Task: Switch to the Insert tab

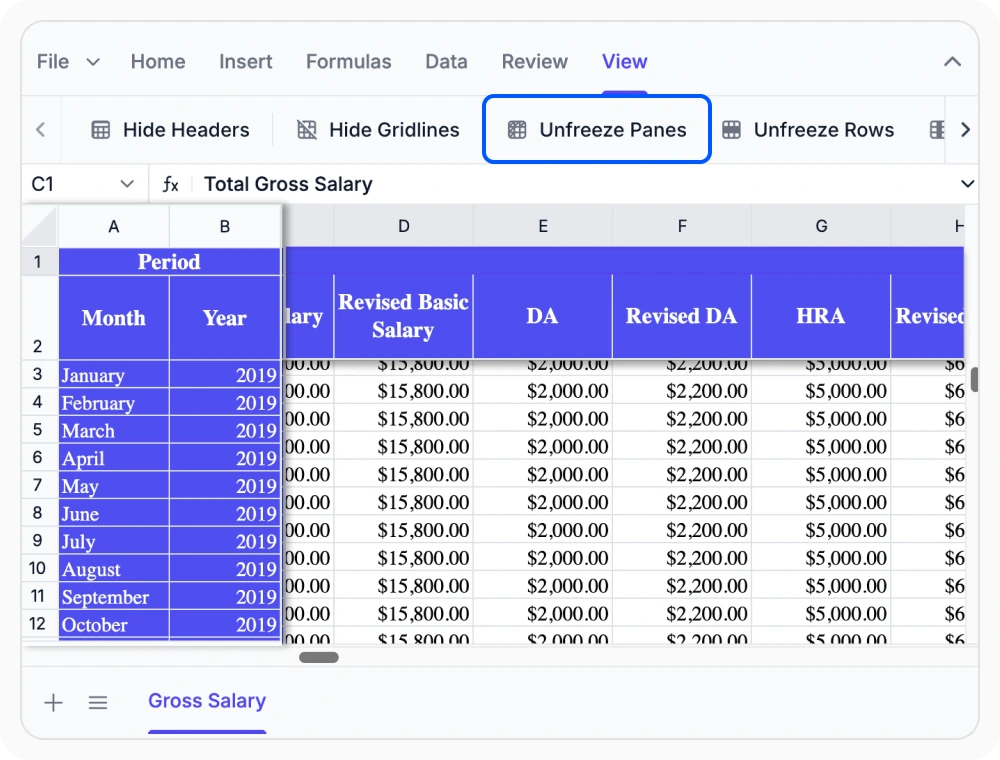Action: pyautogui.click(x=246, y=62)
